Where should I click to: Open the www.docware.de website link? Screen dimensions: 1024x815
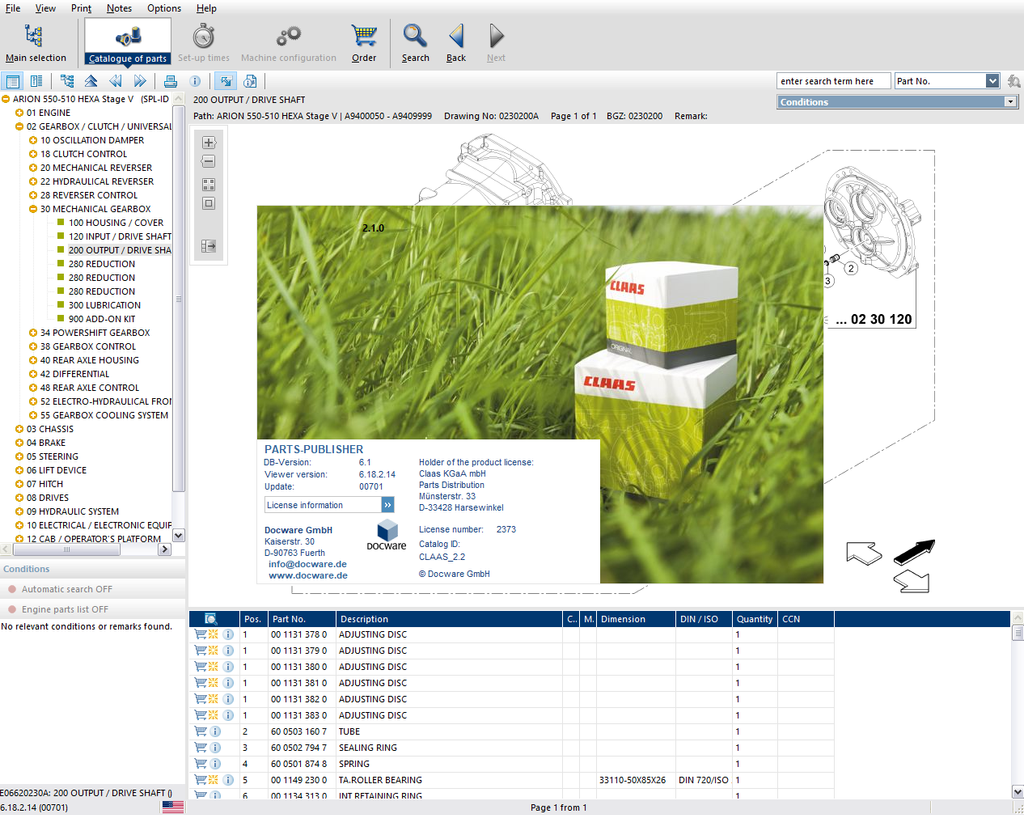(308, 576)
